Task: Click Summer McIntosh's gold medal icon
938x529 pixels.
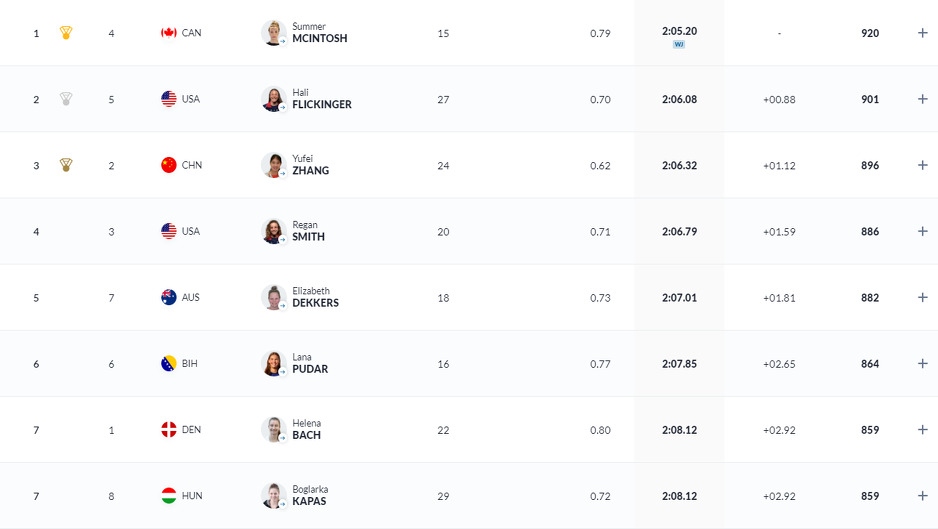Action: [66, 33]
